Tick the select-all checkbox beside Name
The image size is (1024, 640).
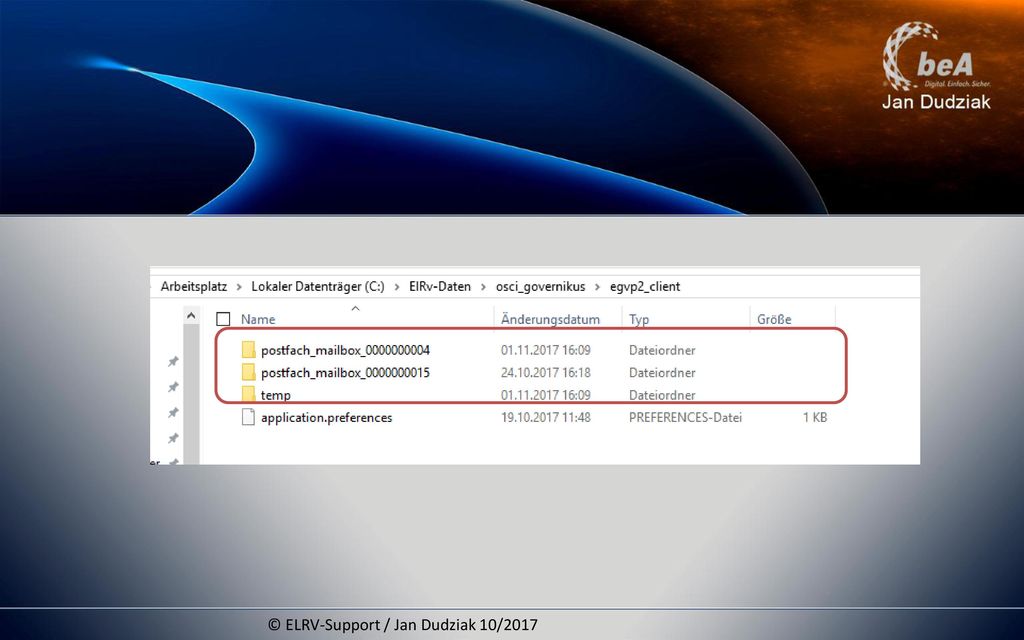(x=223, y=319)
